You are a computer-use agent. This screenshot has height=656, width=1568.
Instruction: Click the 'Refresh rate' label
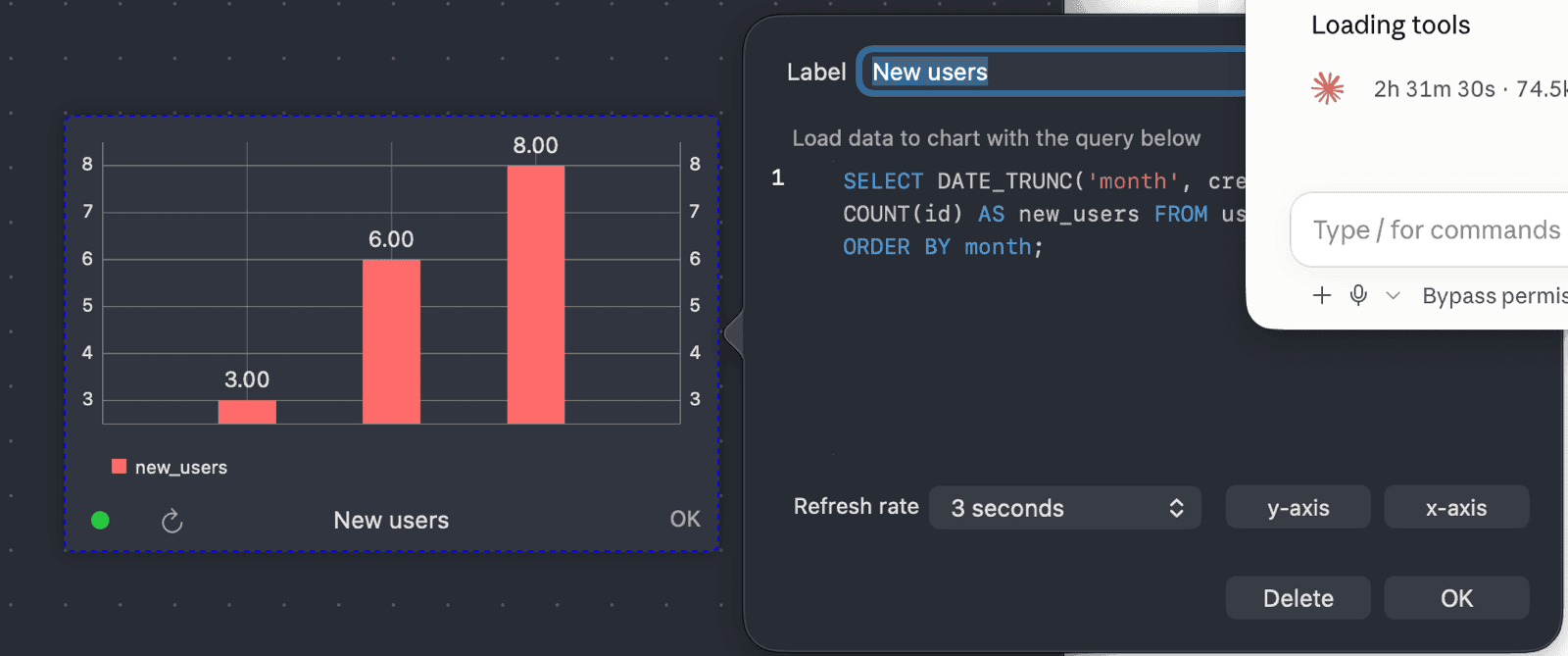856,507
